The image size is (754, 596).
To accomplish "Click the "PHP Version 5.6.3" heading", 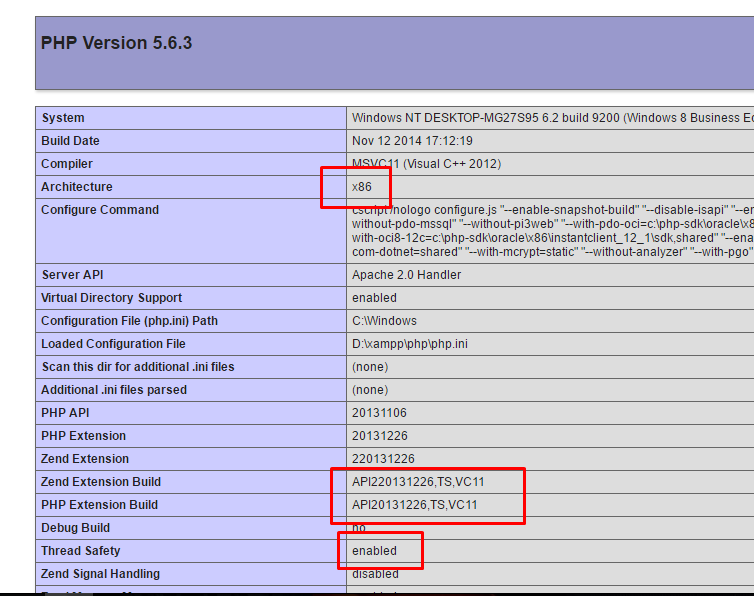I will [116, 43].
